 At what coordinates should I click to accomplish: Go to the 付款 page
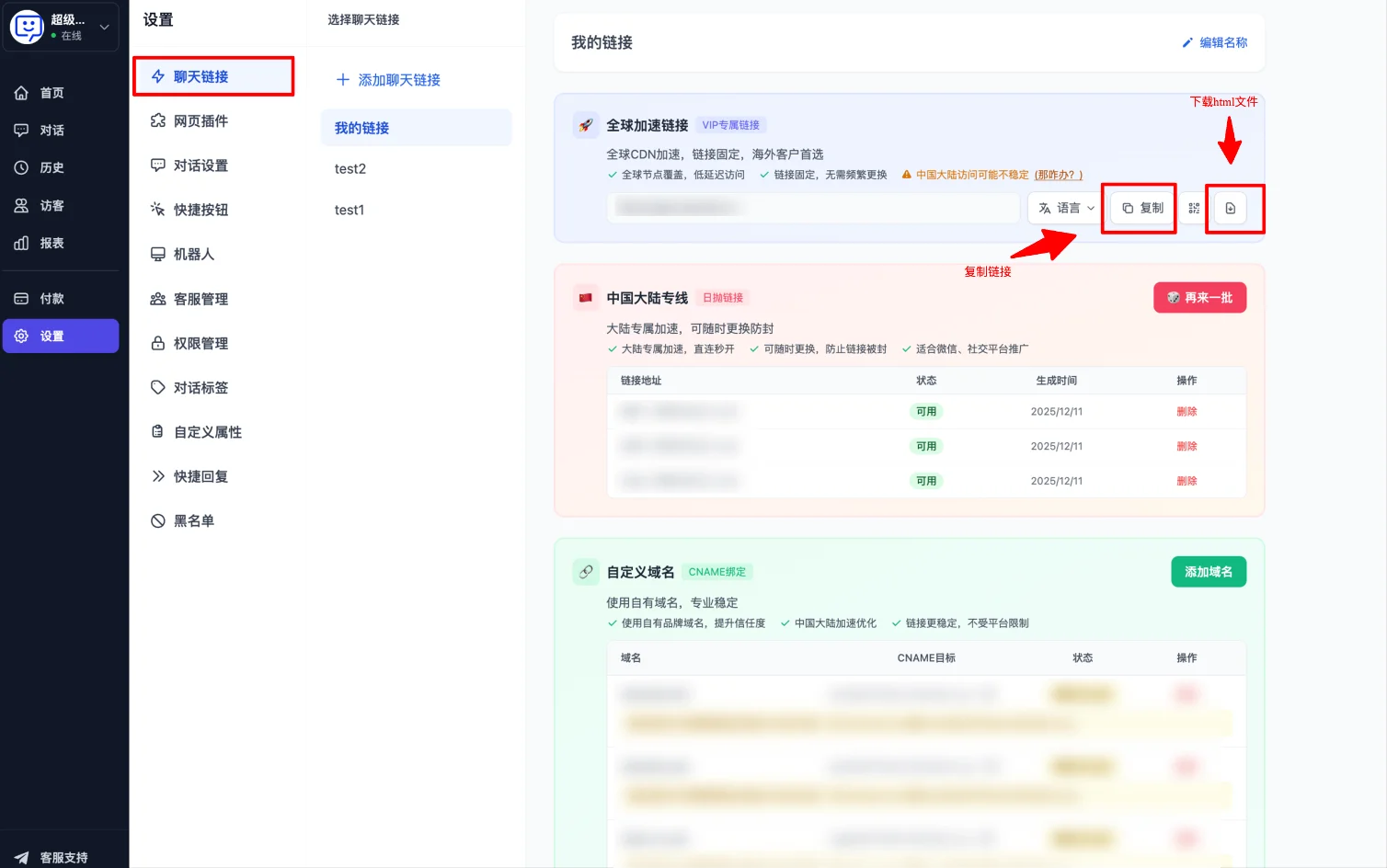(51, 298)
